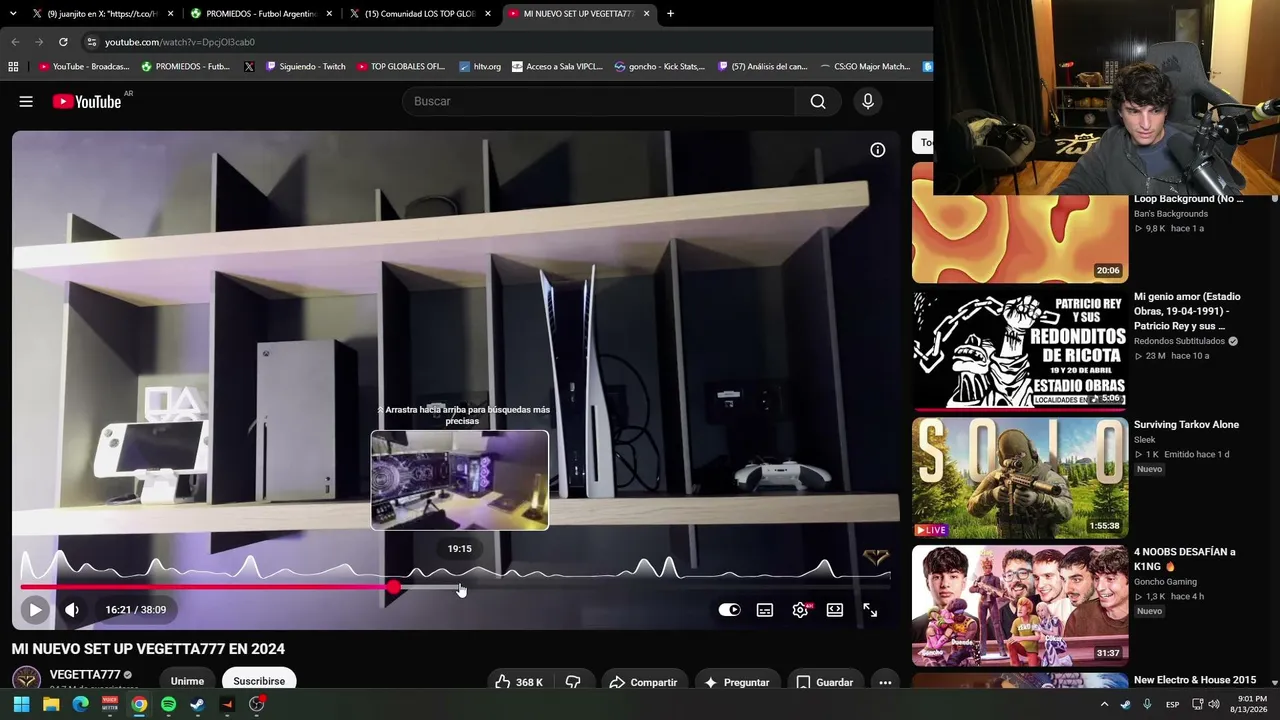The width and height of the screenshot is (1280, 720).
Task: Open File Explorer from the taskbar
Action: tap(51, 704)
